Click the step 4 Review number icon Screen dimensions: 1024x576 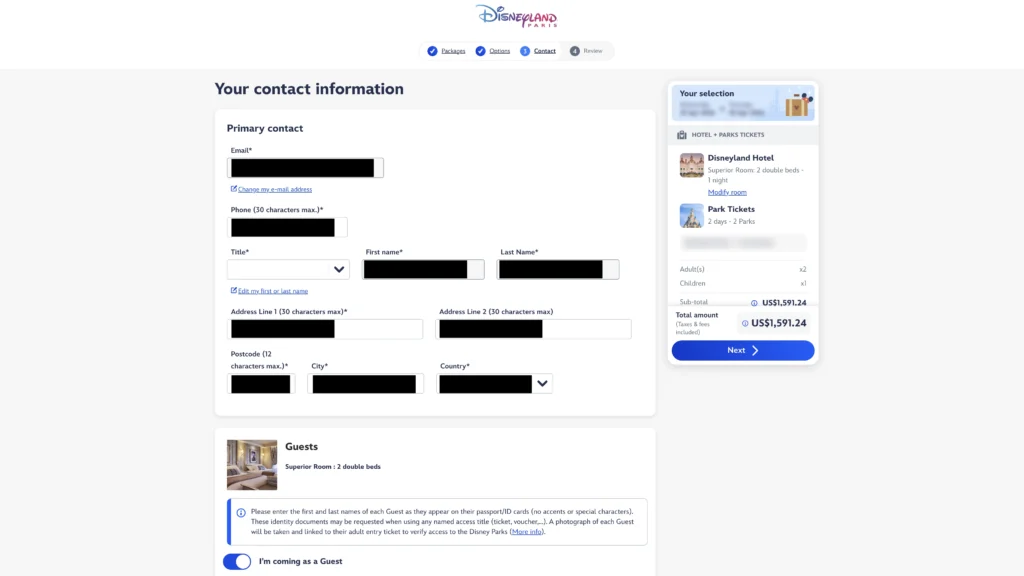575,51
